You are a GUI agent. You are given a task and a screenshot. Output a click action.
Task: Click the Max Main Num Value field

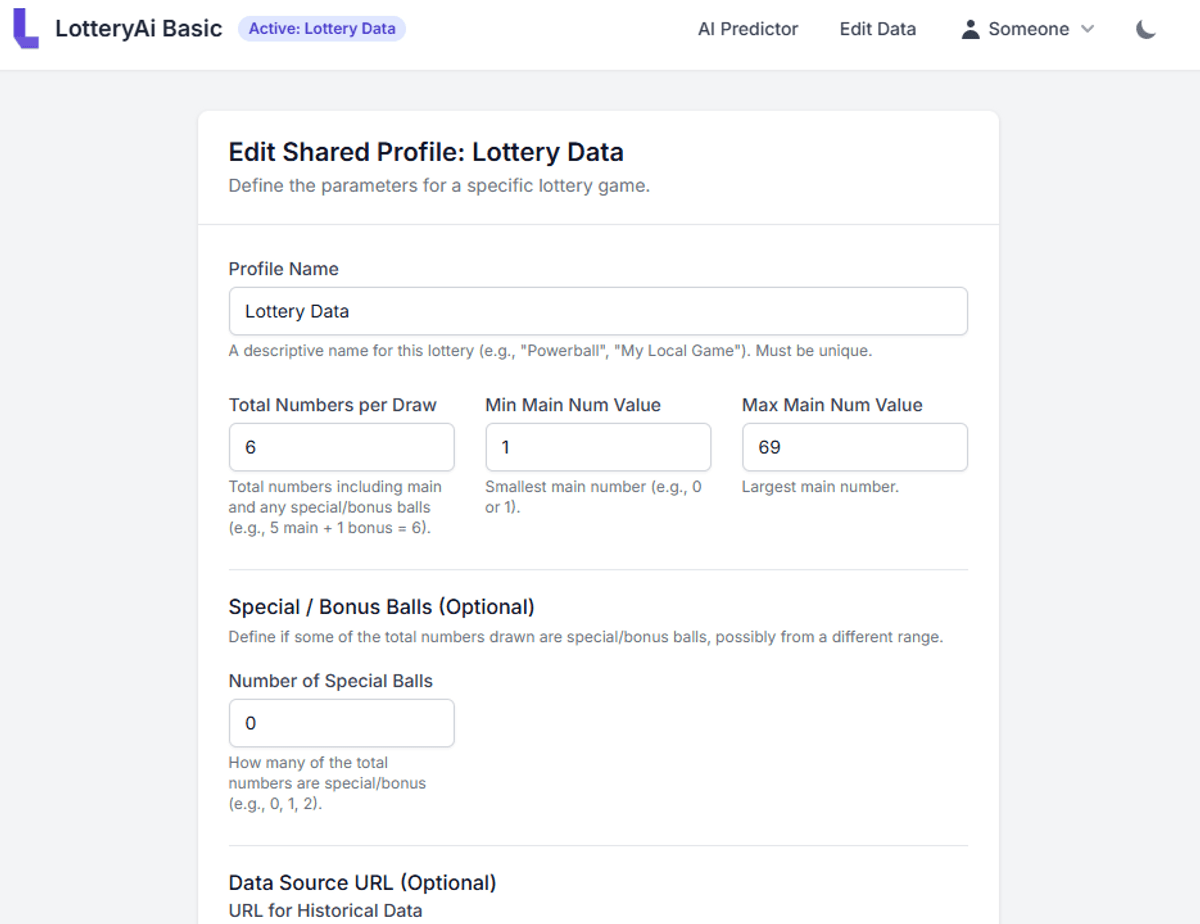[854, 447]
